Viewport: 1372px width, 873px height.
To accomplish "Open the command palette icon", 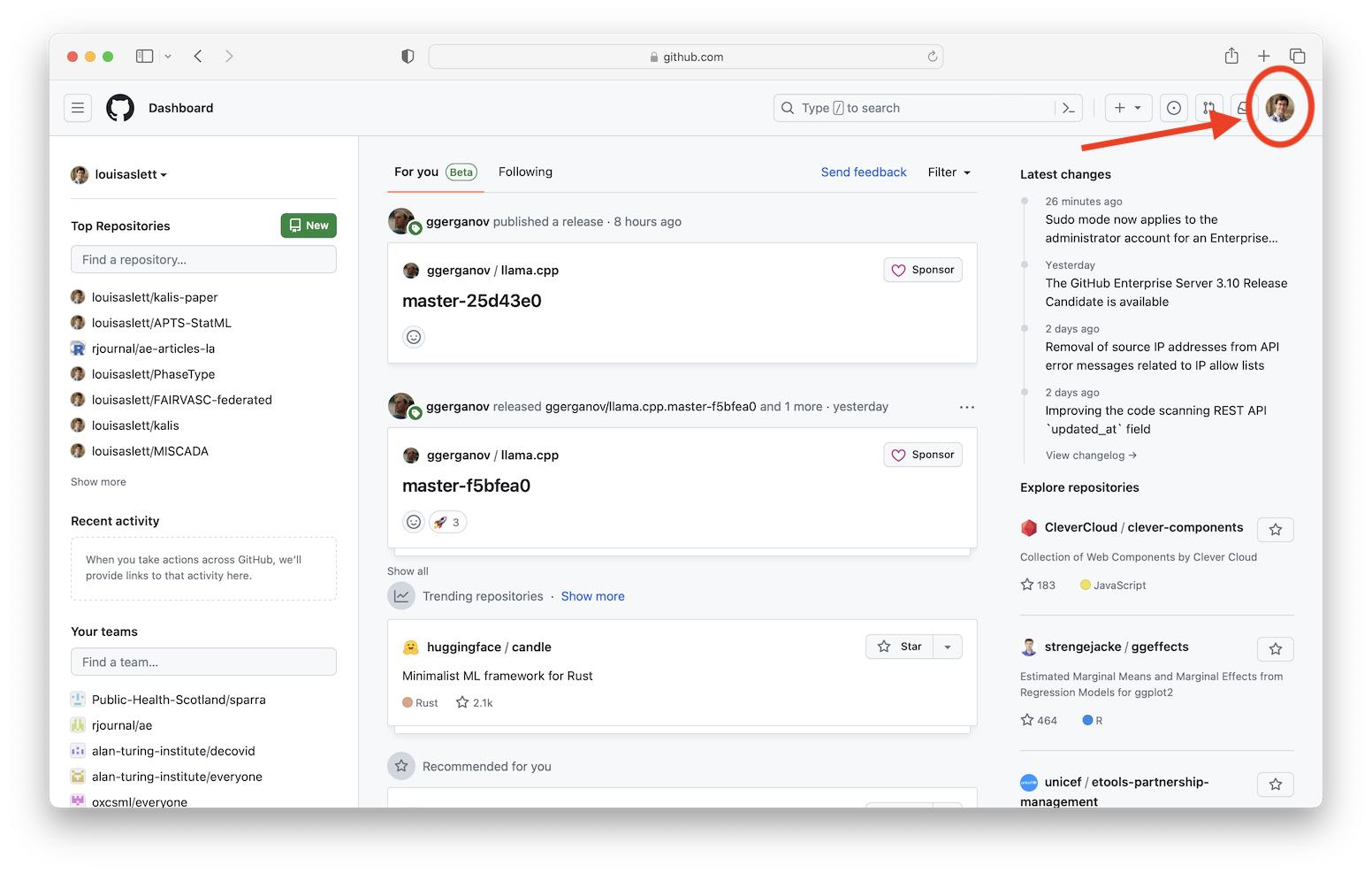I will tap(1069, 108).
